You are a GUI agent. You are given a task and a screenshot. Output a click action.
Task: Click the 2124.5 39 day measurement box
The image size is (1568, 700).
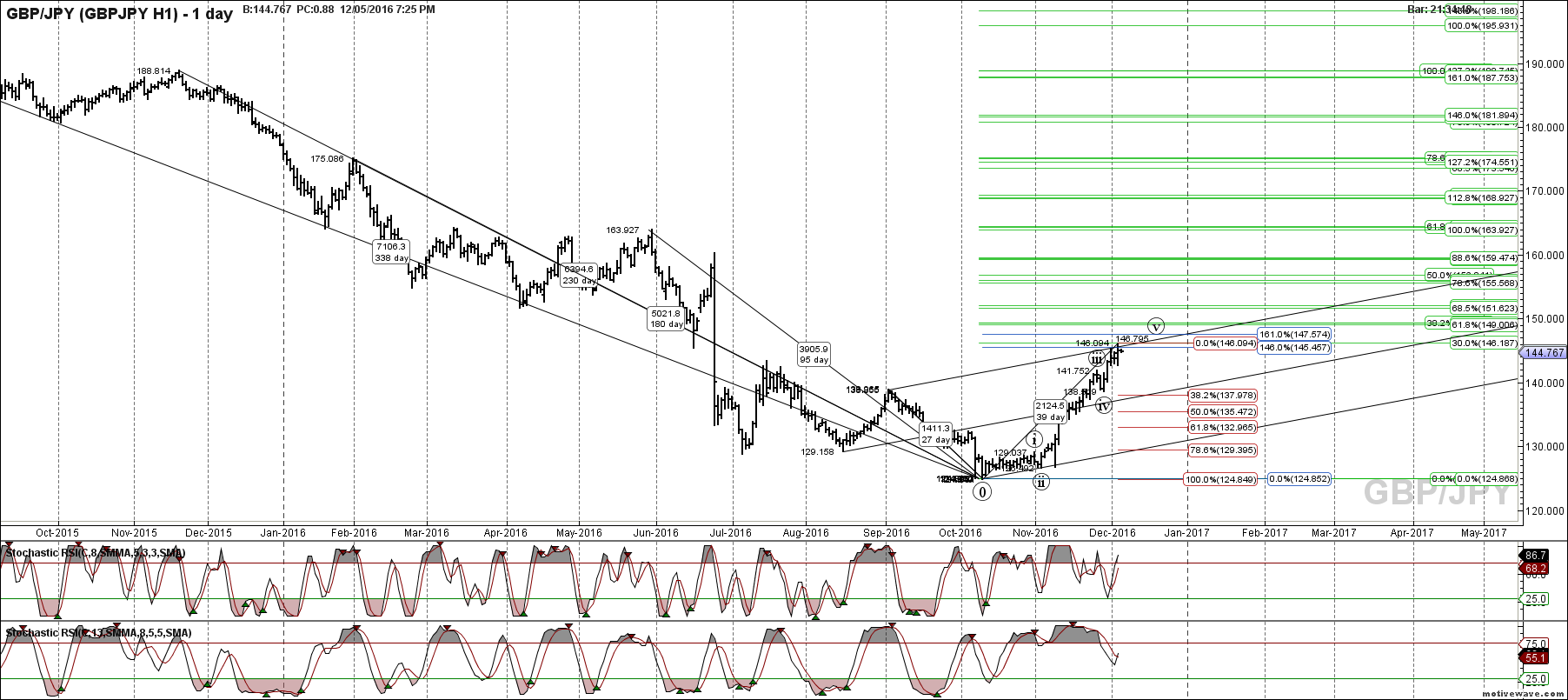[x=1050, y=411]
